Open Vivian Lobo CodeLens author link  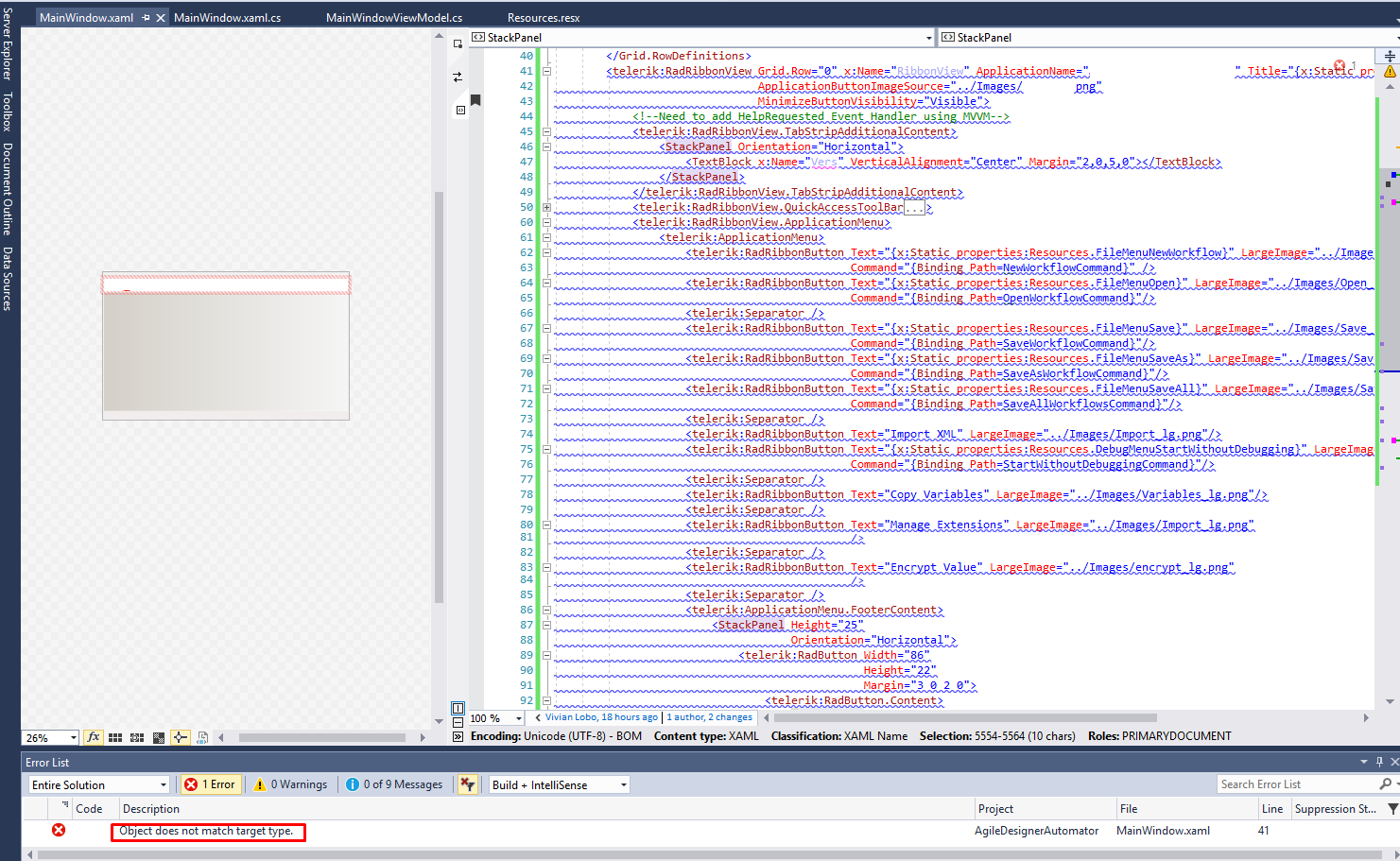point(601,717)
